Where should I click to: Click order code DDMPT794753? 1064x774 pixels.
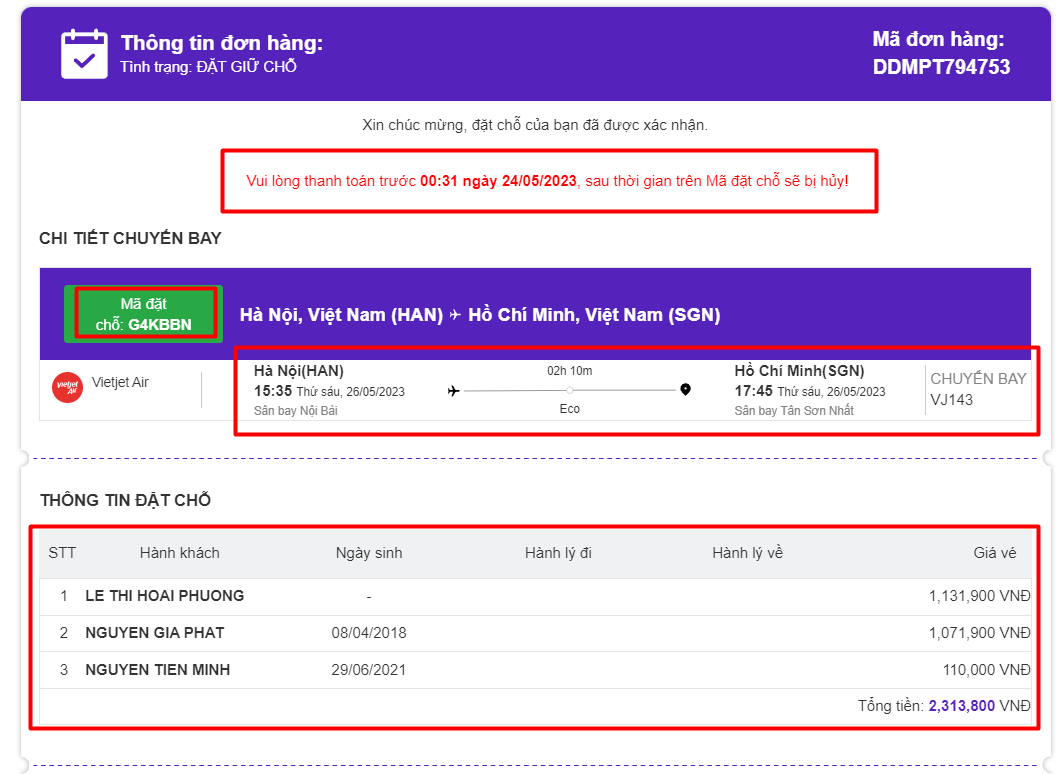coord(941,67)
